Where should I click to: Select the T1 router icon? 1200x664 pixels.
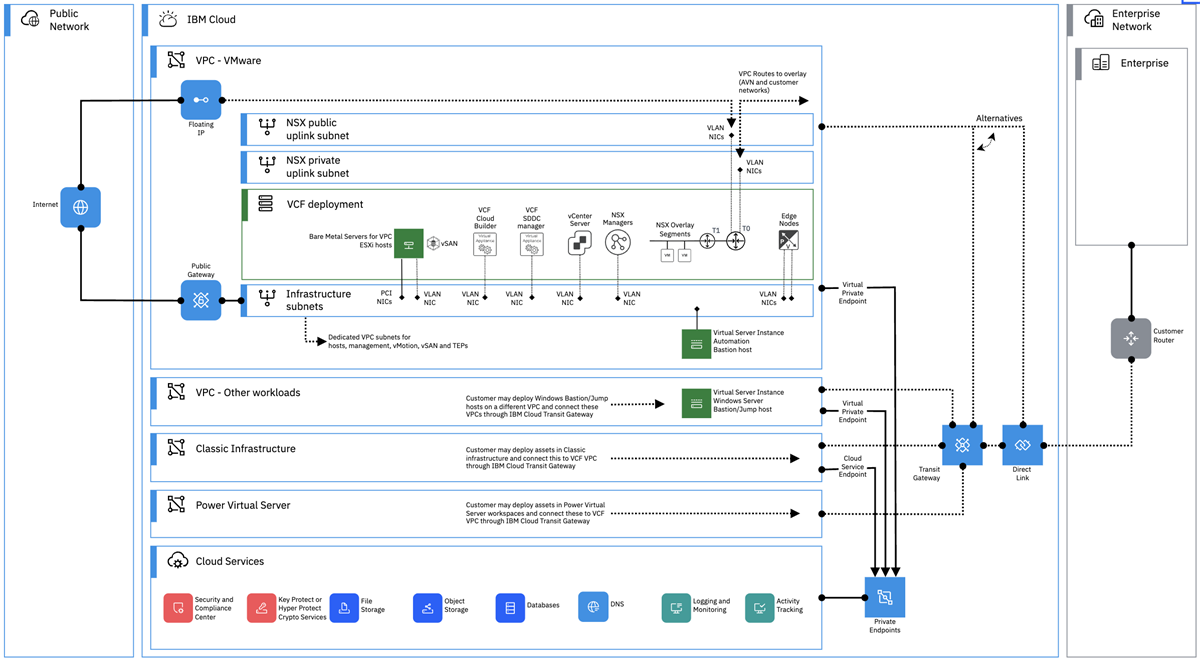point(709,241)
